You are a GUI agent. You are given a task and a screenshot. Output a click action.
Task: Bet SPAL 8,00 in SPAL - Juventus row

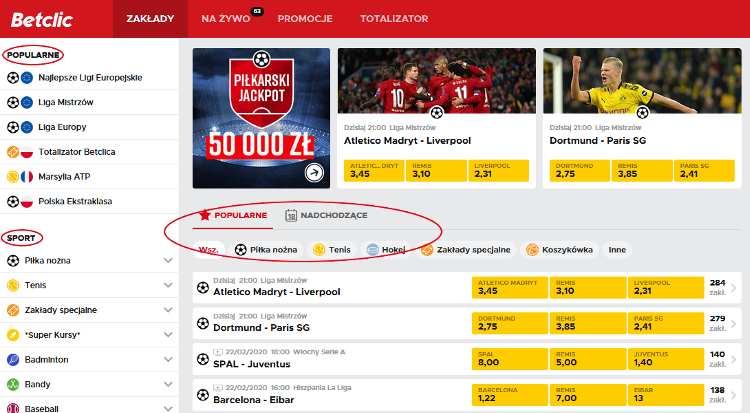pyautogui.click(x=510, y=359)
